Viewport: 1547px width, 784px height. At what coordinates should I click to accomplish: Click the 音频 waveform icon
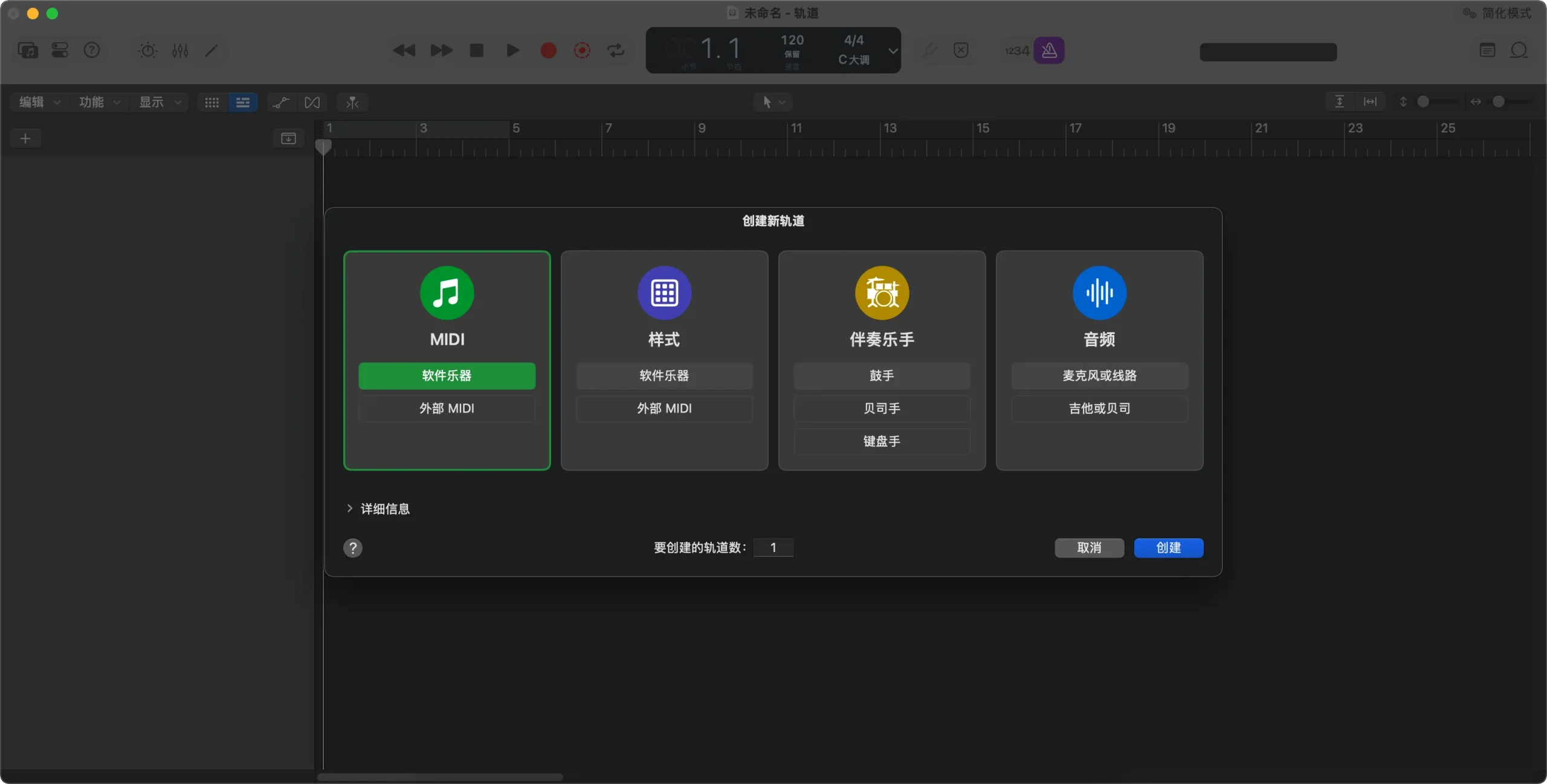(1099, 293)
